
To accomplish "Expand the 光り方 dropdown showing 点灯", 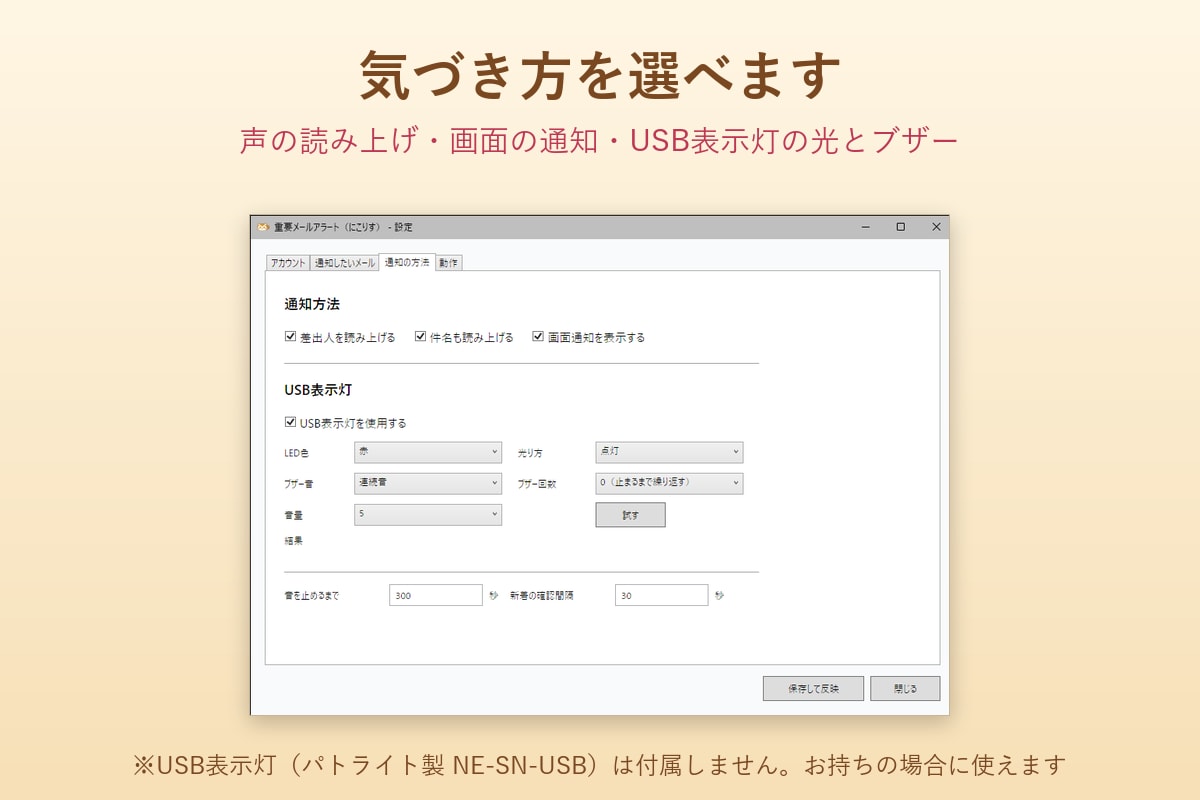I will click(669, 452).
